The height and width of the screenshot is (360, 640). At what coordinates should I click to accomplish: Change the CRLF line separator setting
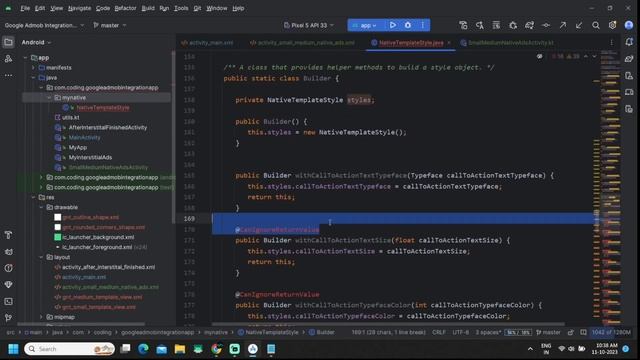pyautogui.click(x=439, y=332)
